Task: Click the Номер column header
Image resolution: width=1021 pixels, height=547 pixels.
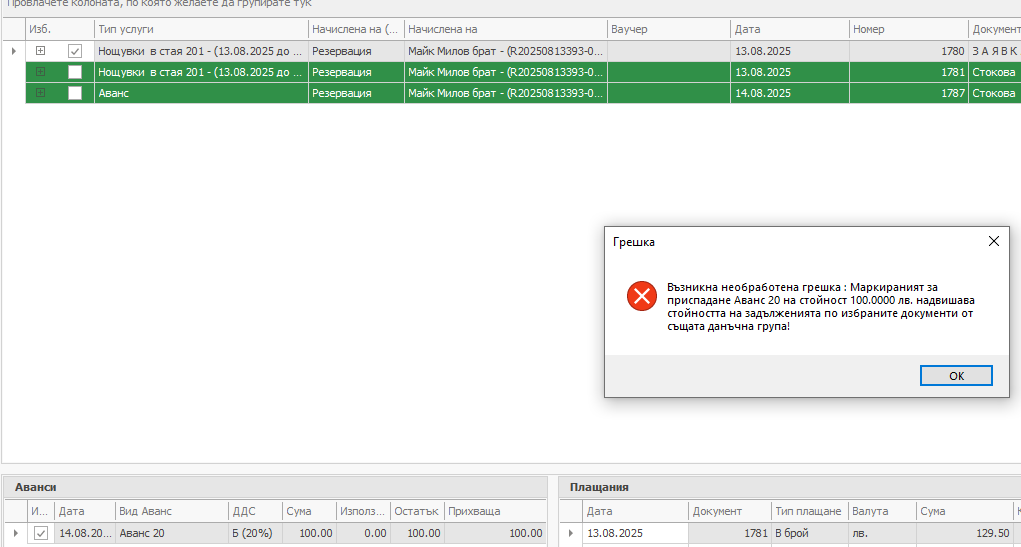Action: [908, 29]
